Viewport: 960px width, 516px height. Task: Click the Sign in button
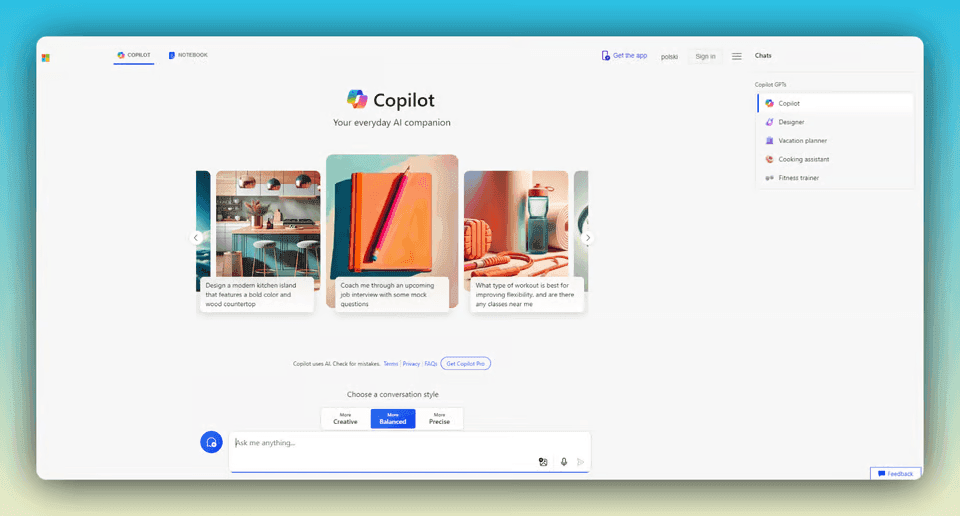pyautogui.click(x=705, y=56)
